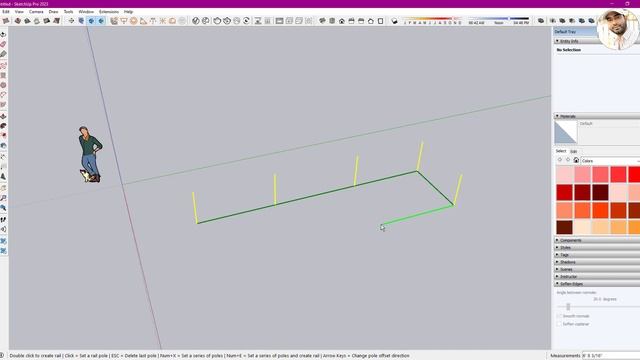Switch to the Edit tab in Materials
The image size is (640, 360).
coord(573,151)
